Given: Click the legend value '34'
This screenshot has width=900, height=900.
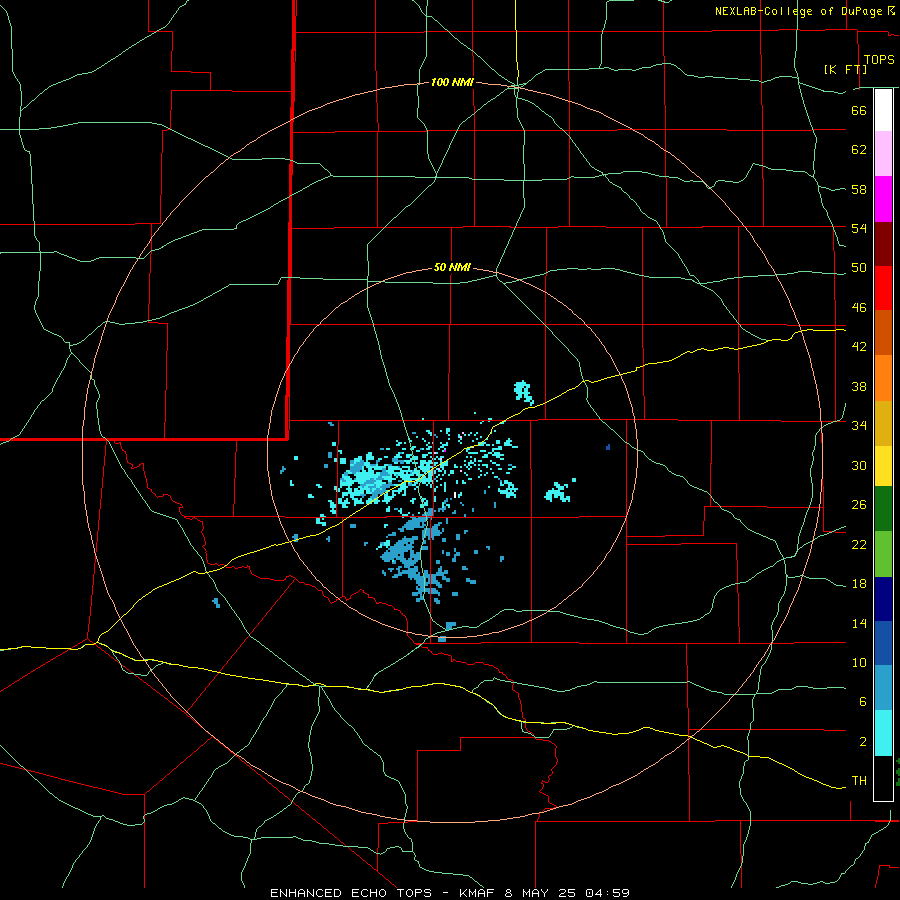Looking at the screenshot, I should [859, 426].
